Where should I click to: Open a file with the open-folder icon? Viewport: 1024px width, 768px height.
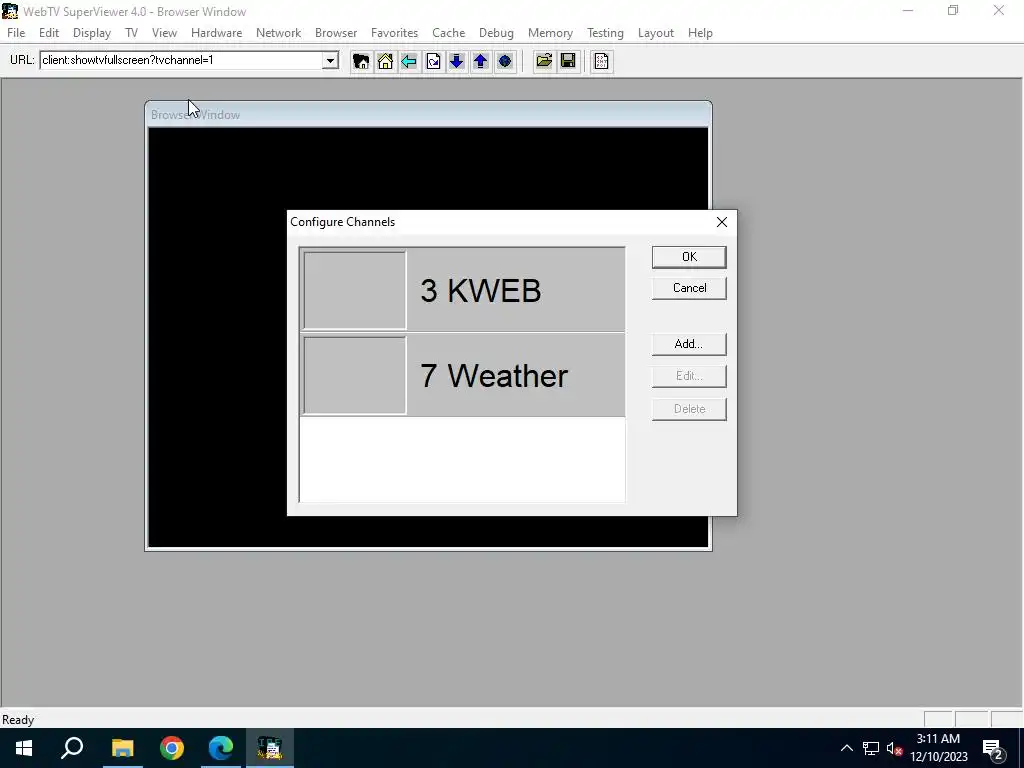544,61
